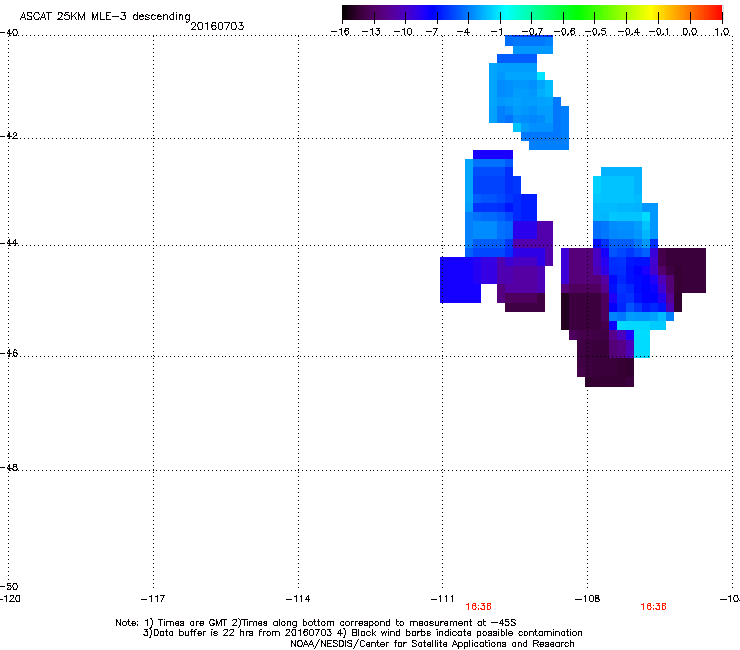Click the -42 latitude axis label
Image resolution: width=740 pixels, height=650 pixels.
[9, 135]
